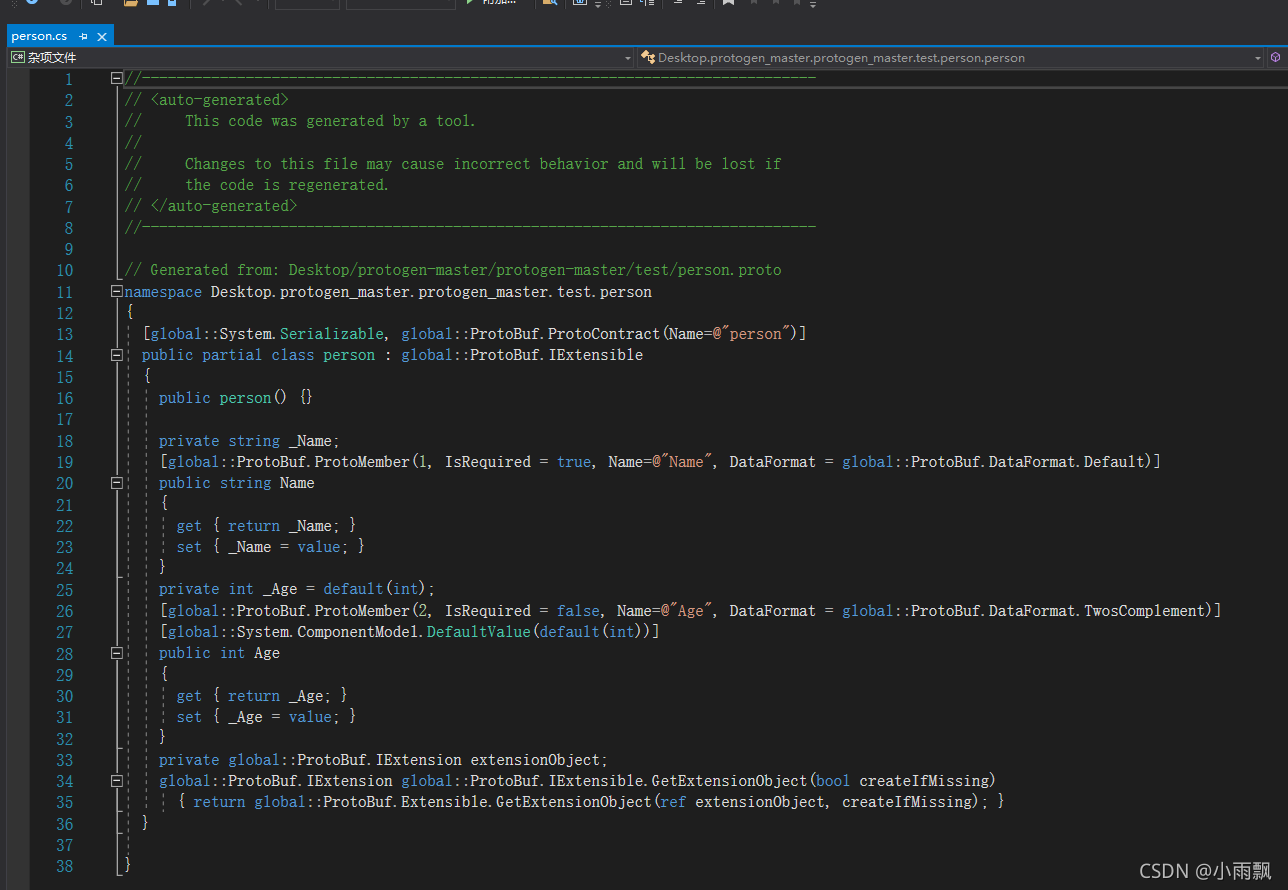1288x890 pixels.
Task: Collapse the auto-generated header comment region
Action: pyautogui.click(x=116, y=77)
